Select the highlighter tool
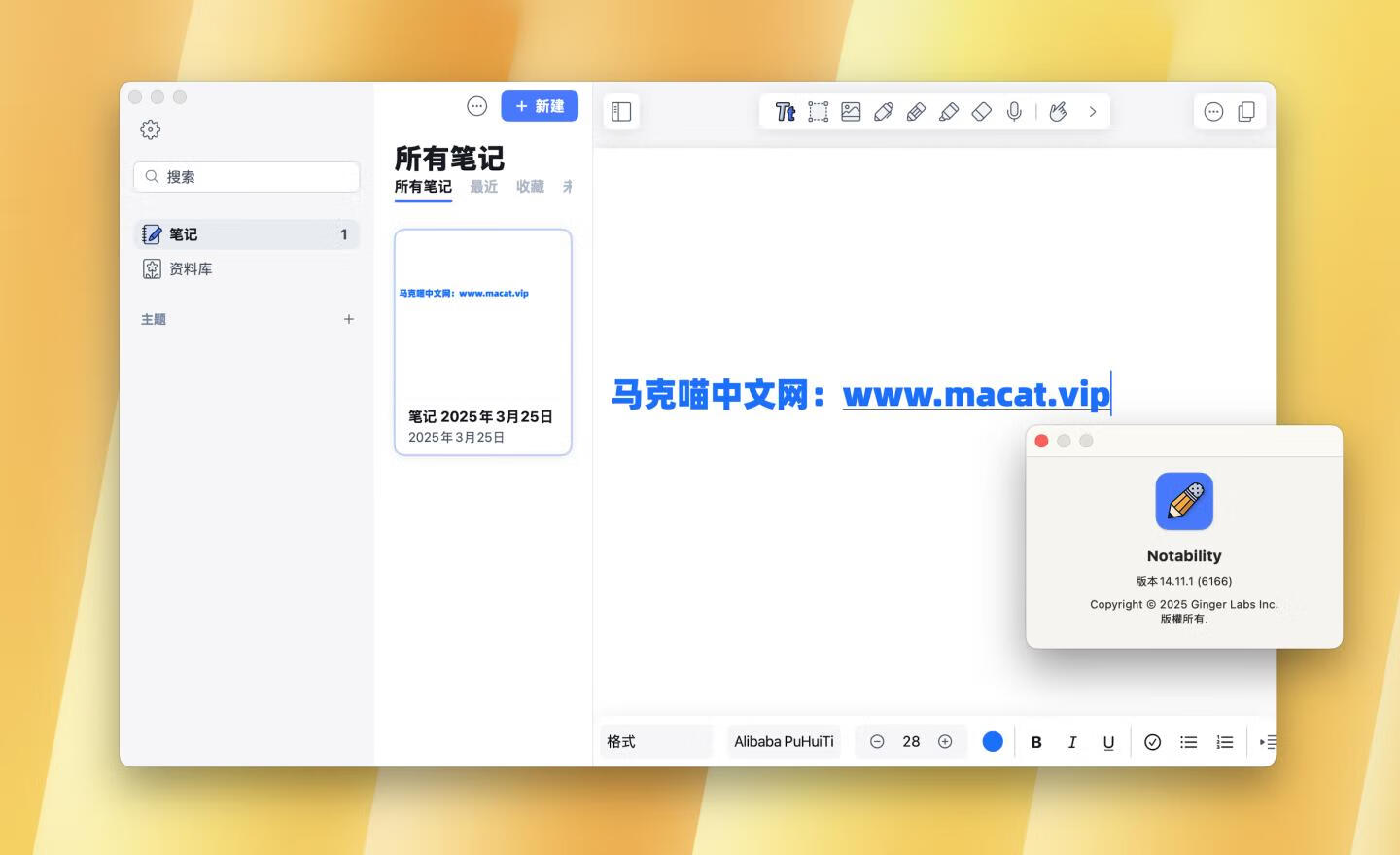The width and height of the screenshot is (1400, 855). [949, 112]
